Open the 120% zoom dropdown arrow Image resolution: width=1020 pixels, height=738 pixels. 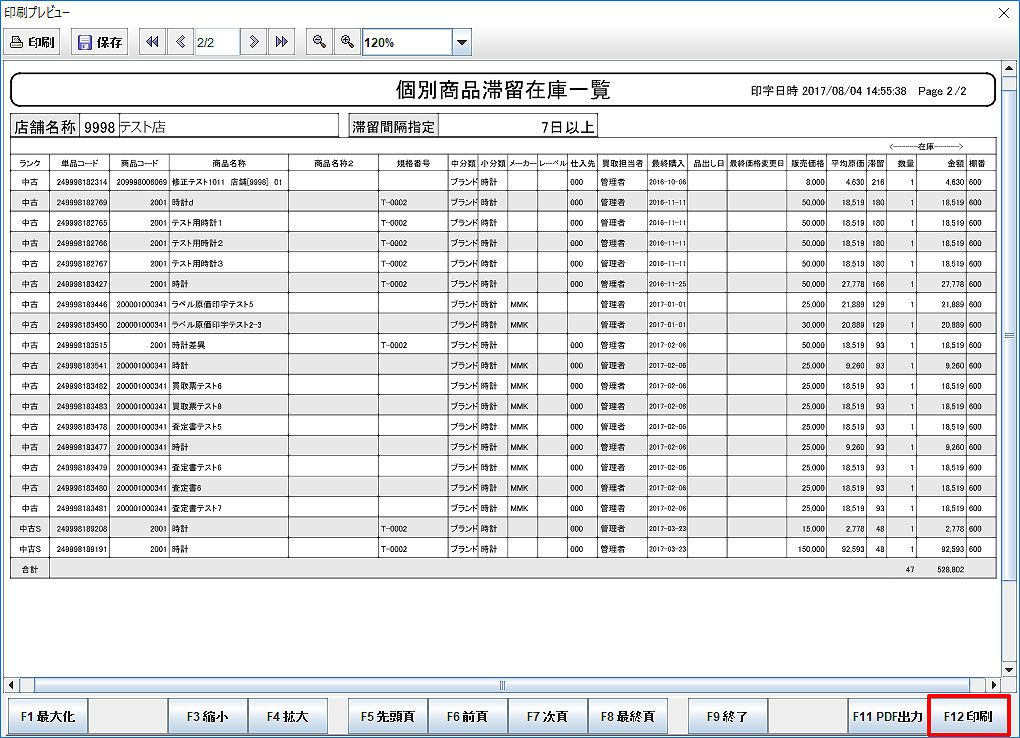[x=461, y=42]
